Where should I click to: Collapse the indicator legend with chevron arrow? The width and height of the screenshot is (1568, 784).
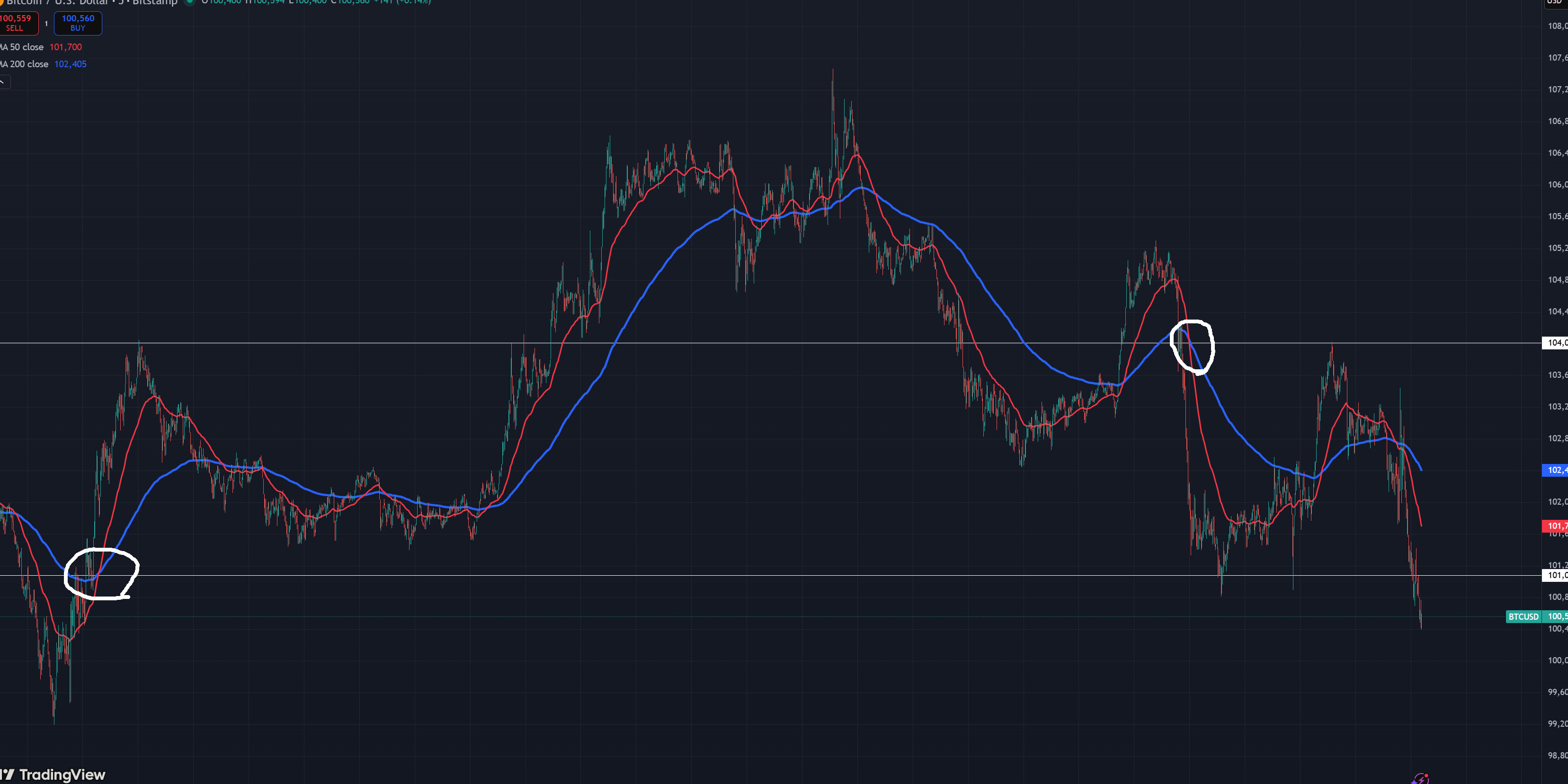pos(4,82)
